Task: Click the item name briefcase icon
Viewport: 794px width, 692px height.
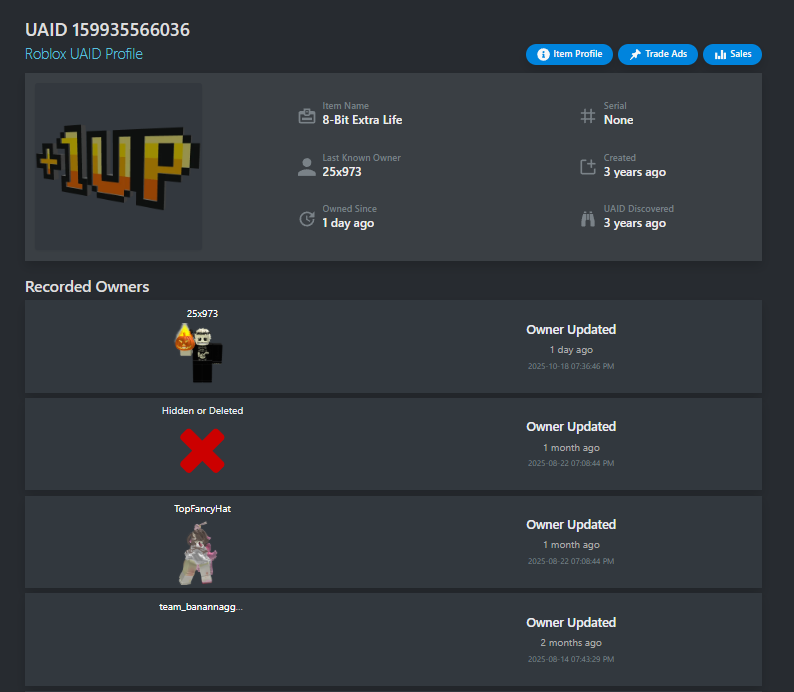Action: tap(306, 116)
